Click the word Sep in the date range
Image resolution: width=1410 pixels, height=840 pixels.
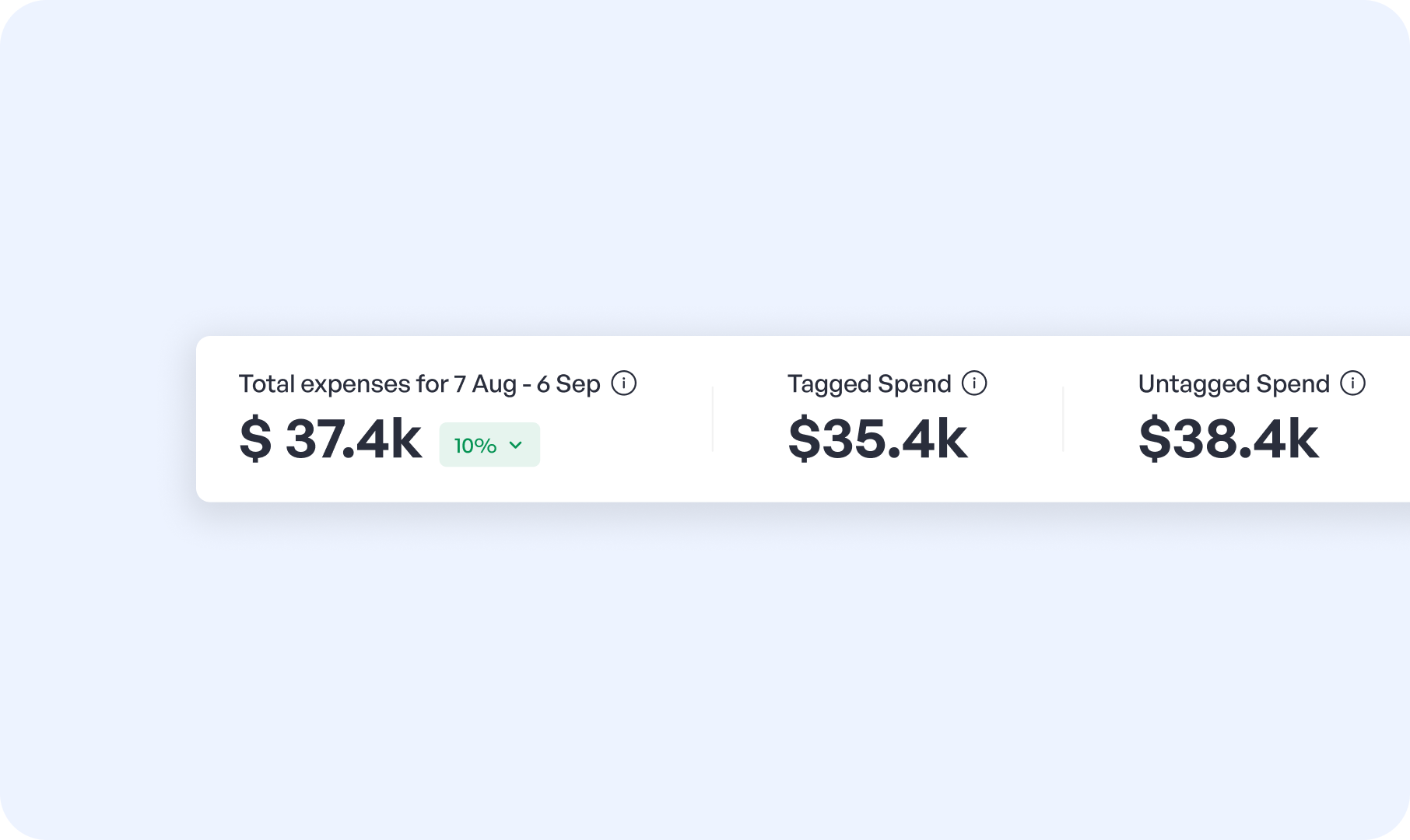click(577, 384)
